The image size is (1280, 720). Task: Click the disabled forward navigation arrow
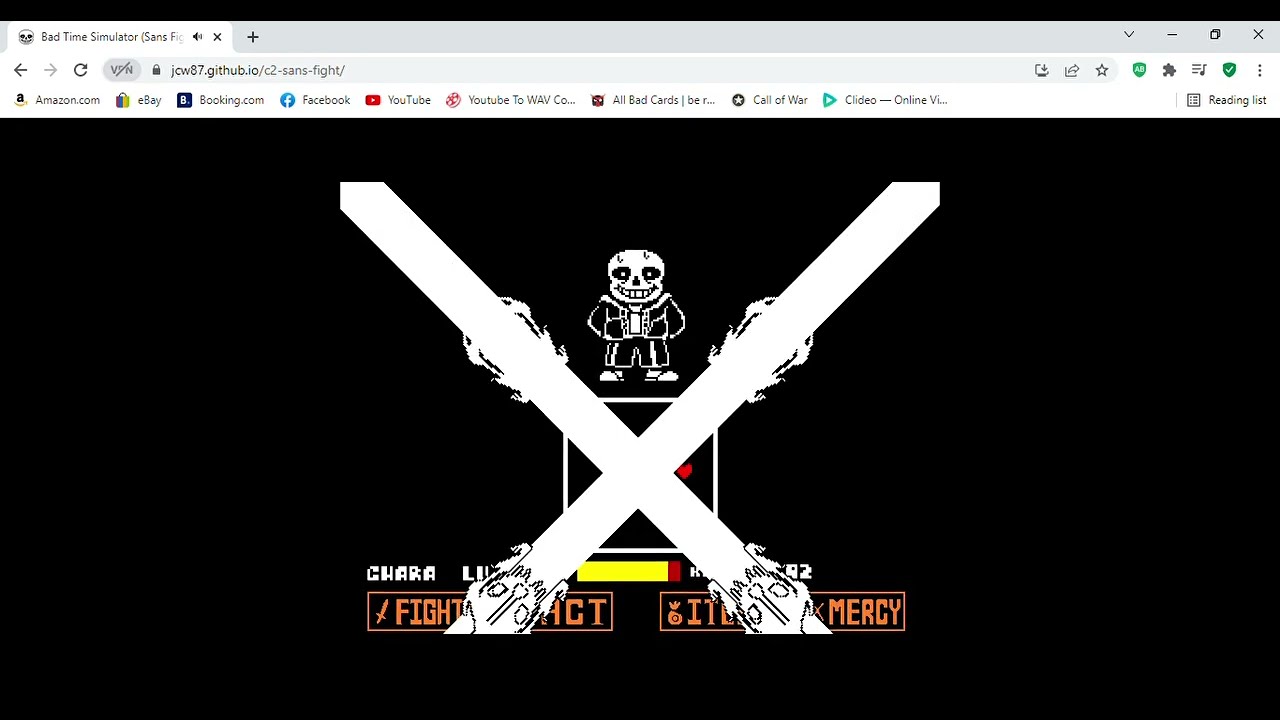tap(51, 70)
